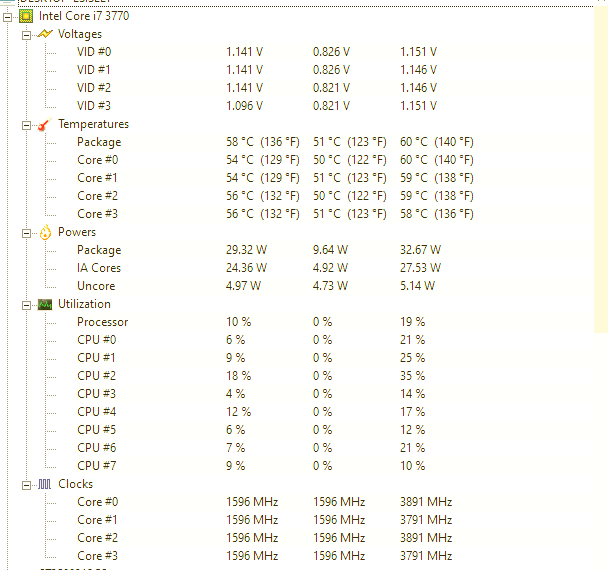
Task: Select the CPU #4 row
Action: [97, 412]
